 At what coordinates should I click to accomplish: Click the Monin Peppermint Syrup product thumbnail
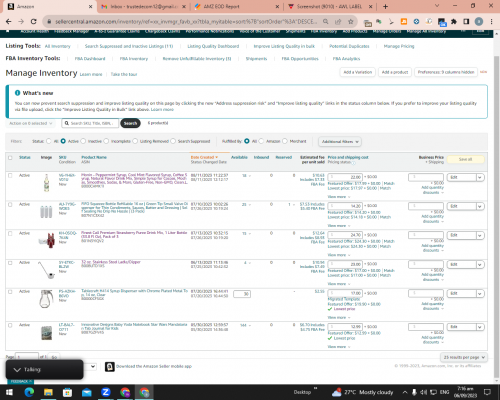point(46,183)
